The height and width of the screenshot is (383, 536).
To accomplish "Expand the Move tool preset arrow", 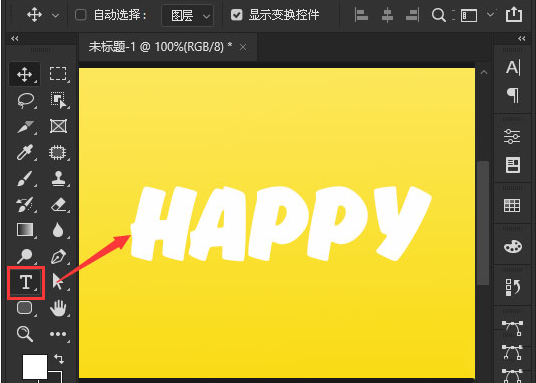I will tap(55, 16).
